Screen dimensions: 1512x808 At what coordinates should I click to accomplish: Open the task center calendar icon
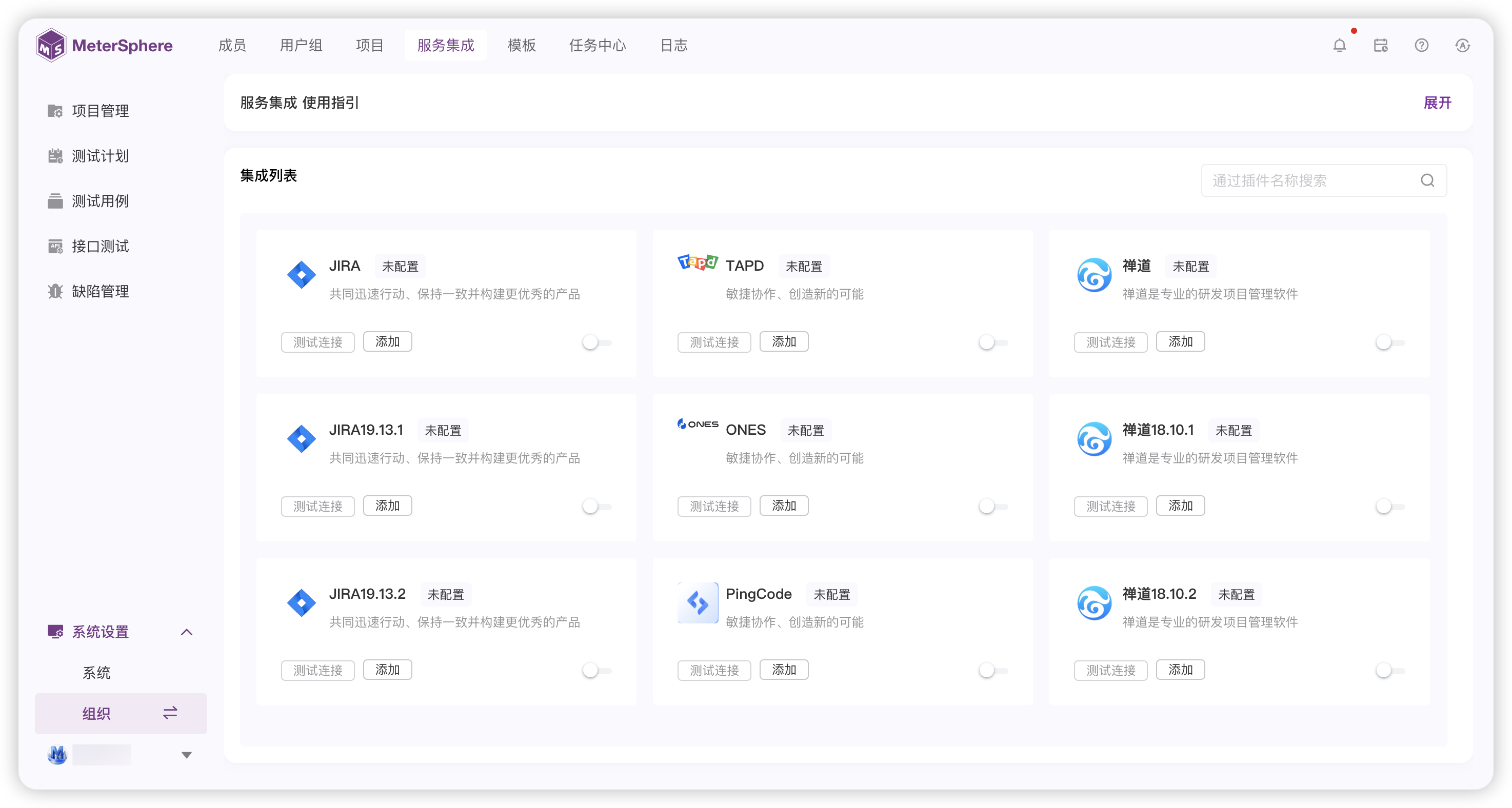click(1381, 45)
